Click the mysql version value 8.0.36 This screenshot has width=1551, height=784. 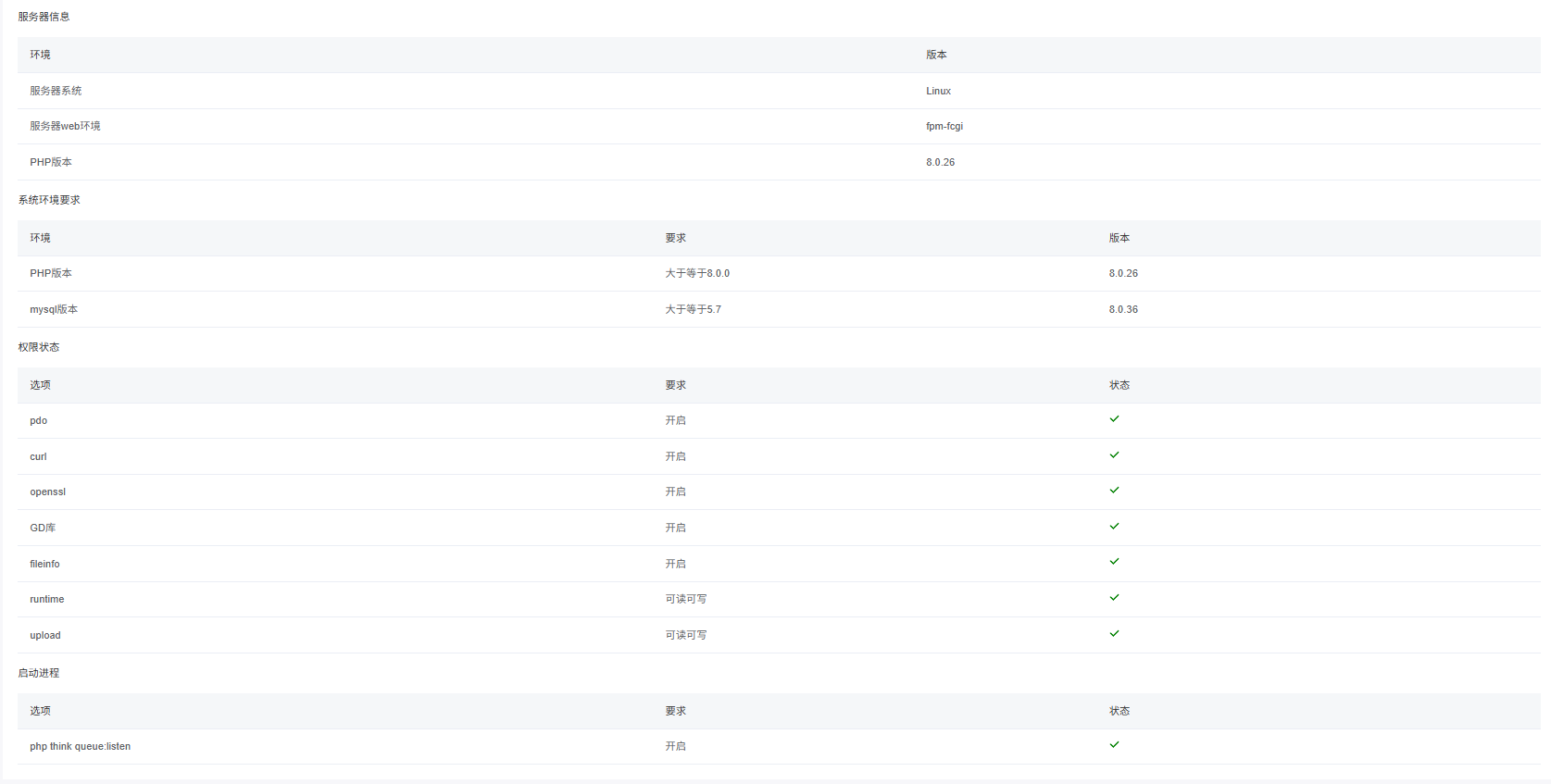click(1123, 309)
